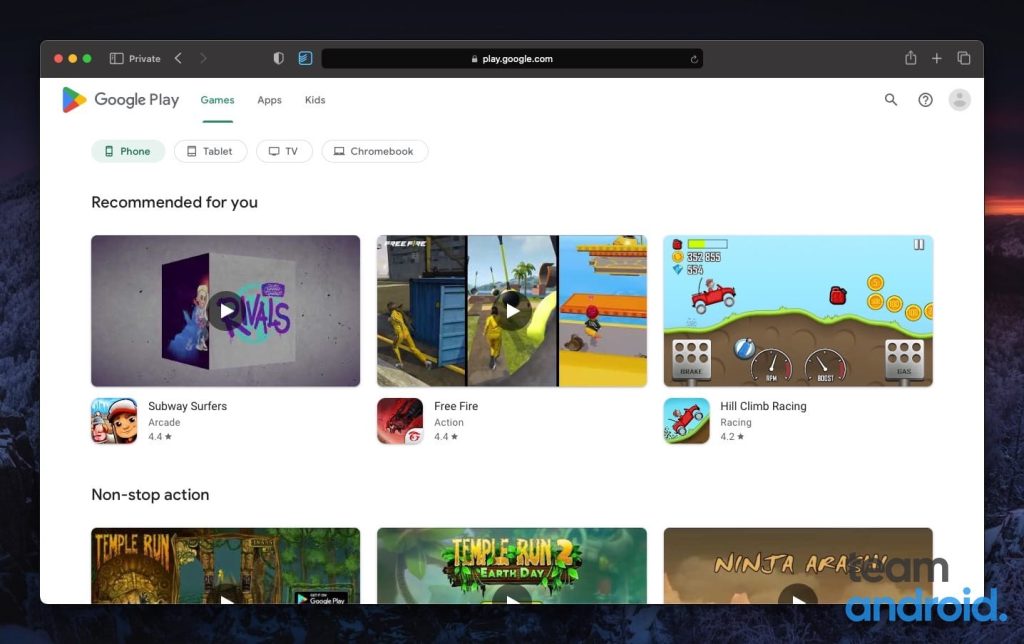Click the privacy shield icon in toolbar

pyautogui.click(x=279, y=59)
